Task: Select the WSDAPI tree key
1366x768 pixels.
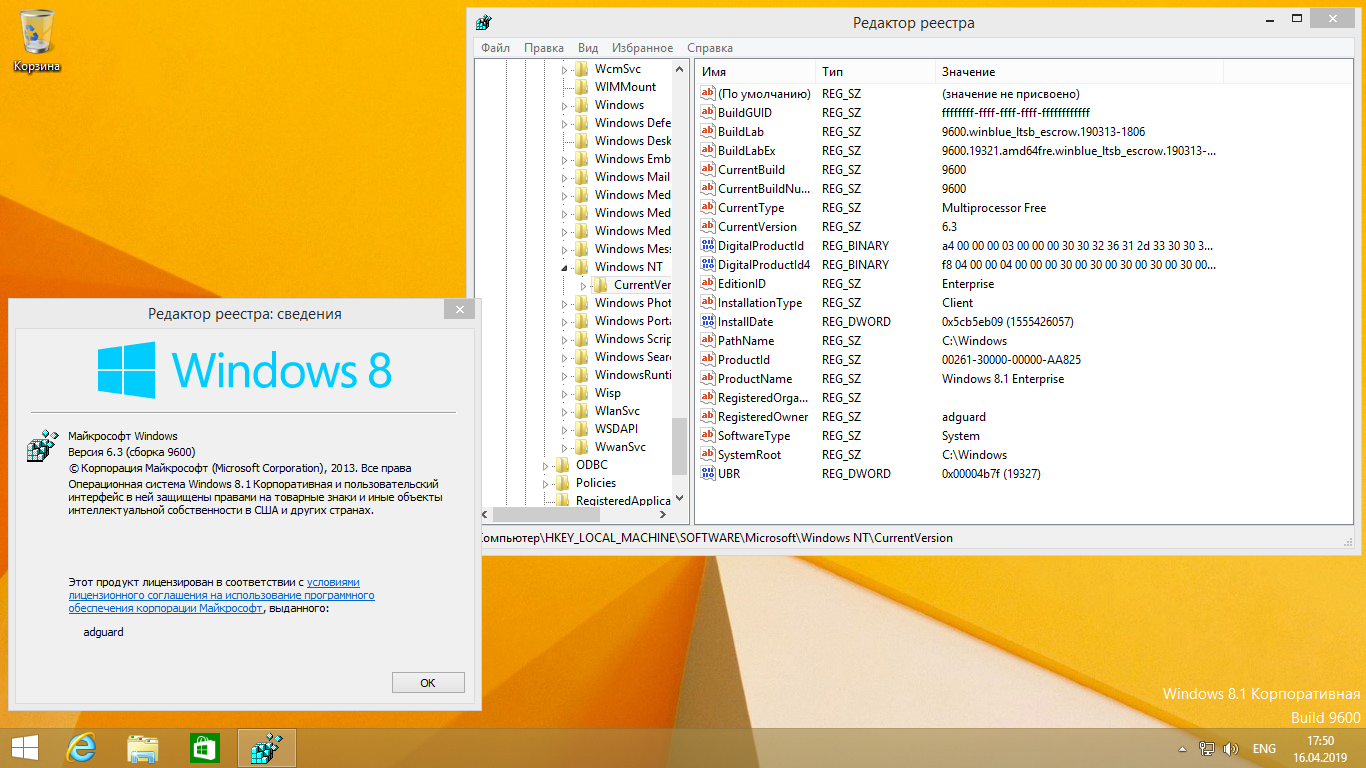Action: coord(616,429)
